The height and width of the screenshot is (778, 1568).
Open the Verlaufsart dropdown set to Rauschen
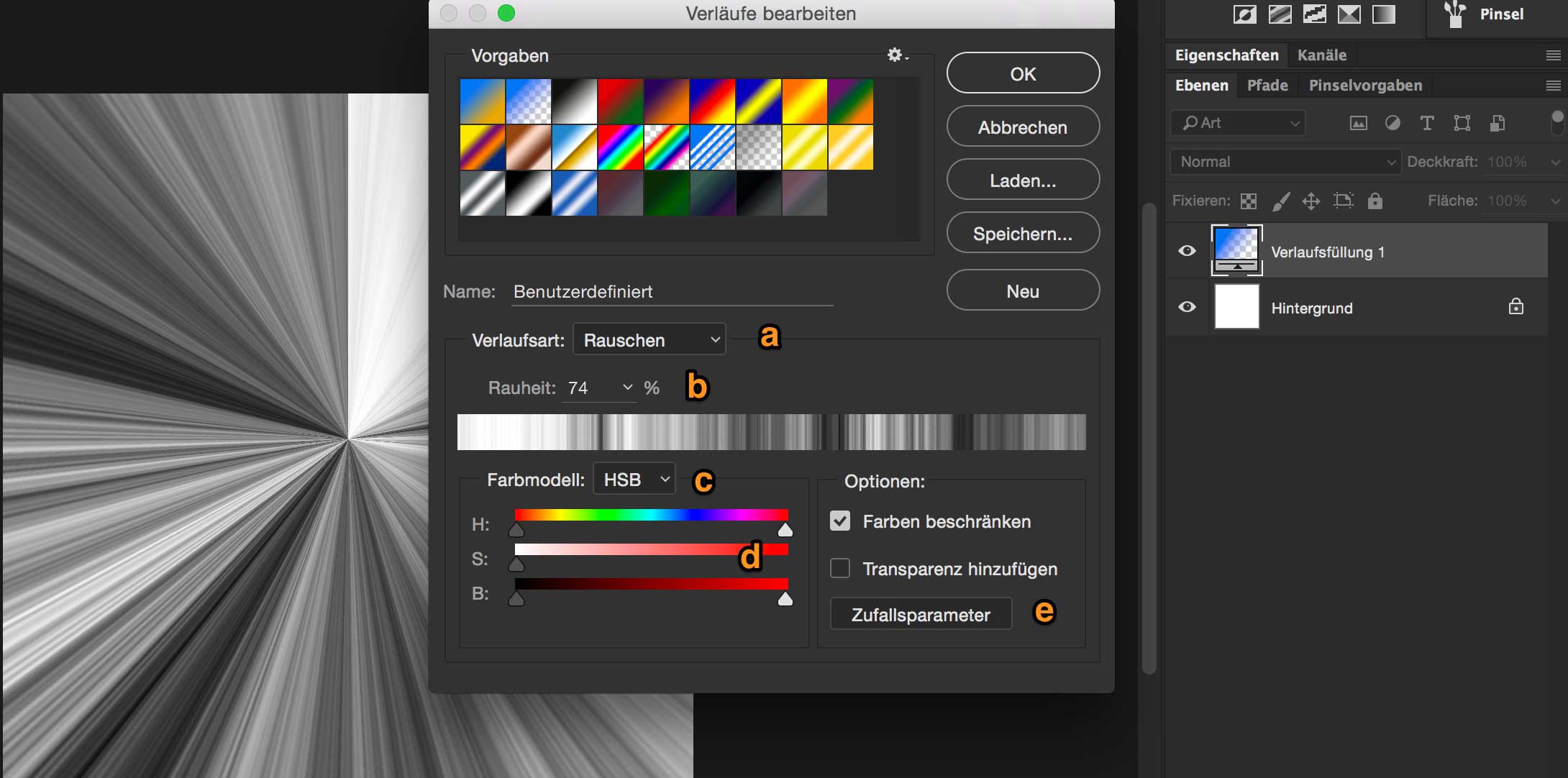pyautogui.click(x=649, y=340)
